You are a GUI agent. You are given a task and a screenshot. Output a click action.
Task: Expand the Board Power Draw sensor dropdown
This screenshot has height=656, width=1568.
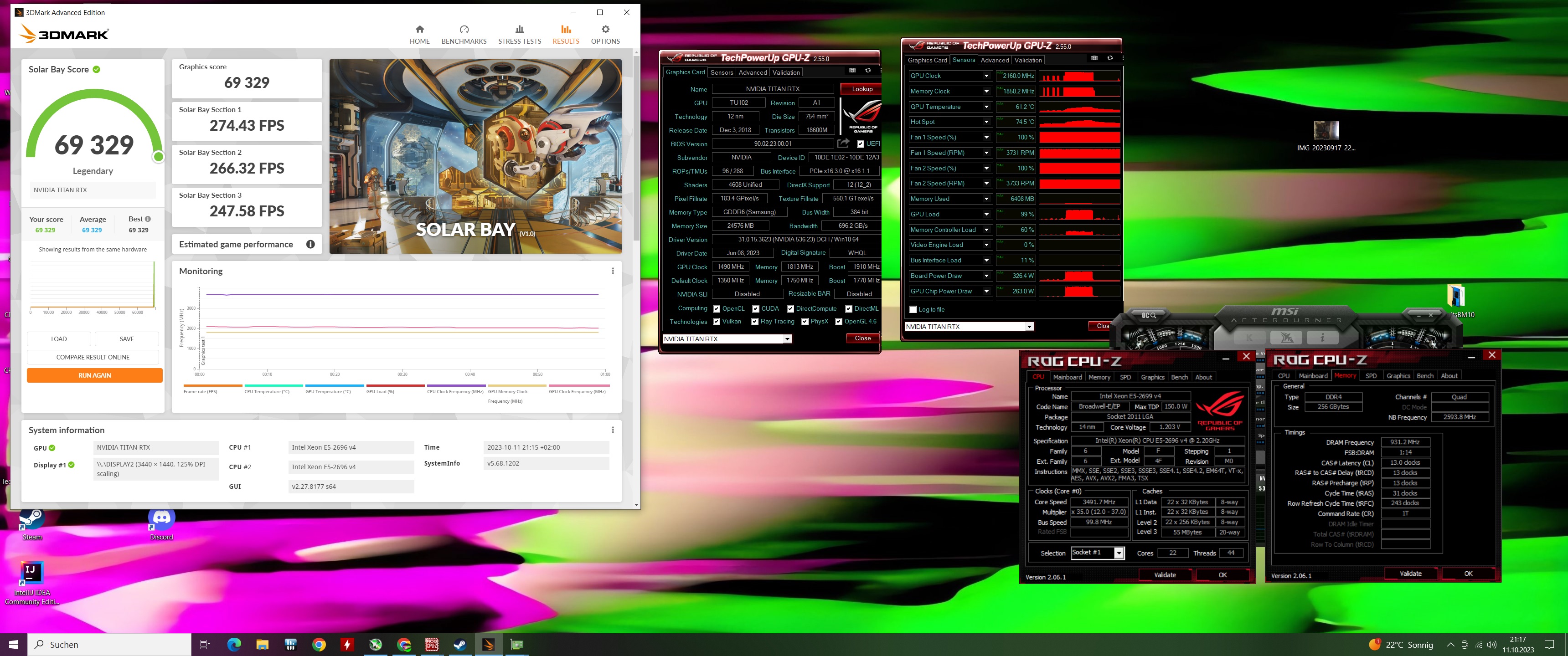(986, 276)
